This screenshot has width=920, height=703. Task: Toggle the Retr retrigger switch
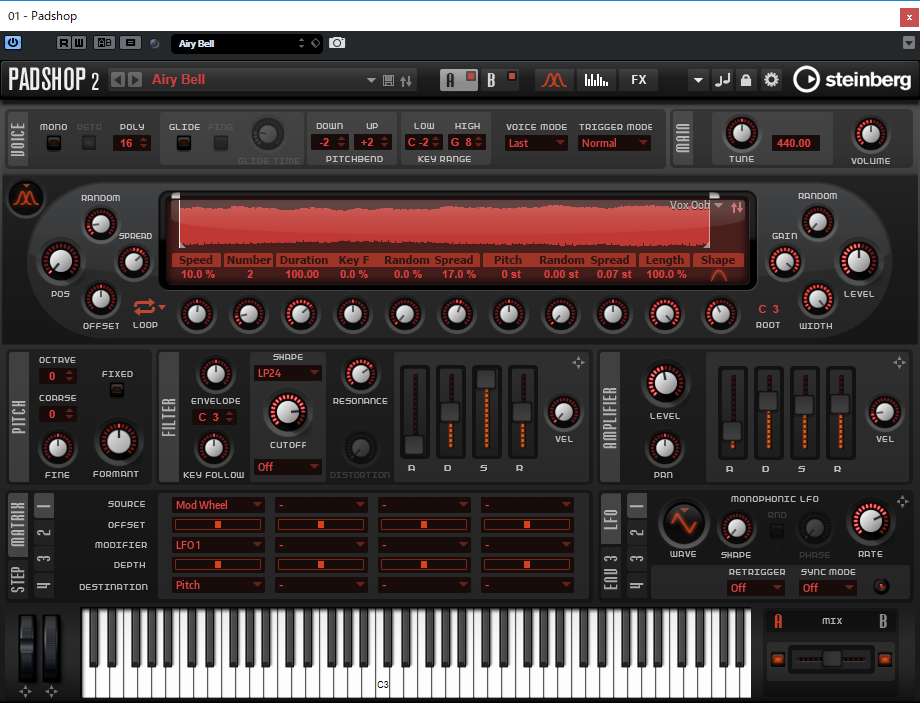(89, 143)
